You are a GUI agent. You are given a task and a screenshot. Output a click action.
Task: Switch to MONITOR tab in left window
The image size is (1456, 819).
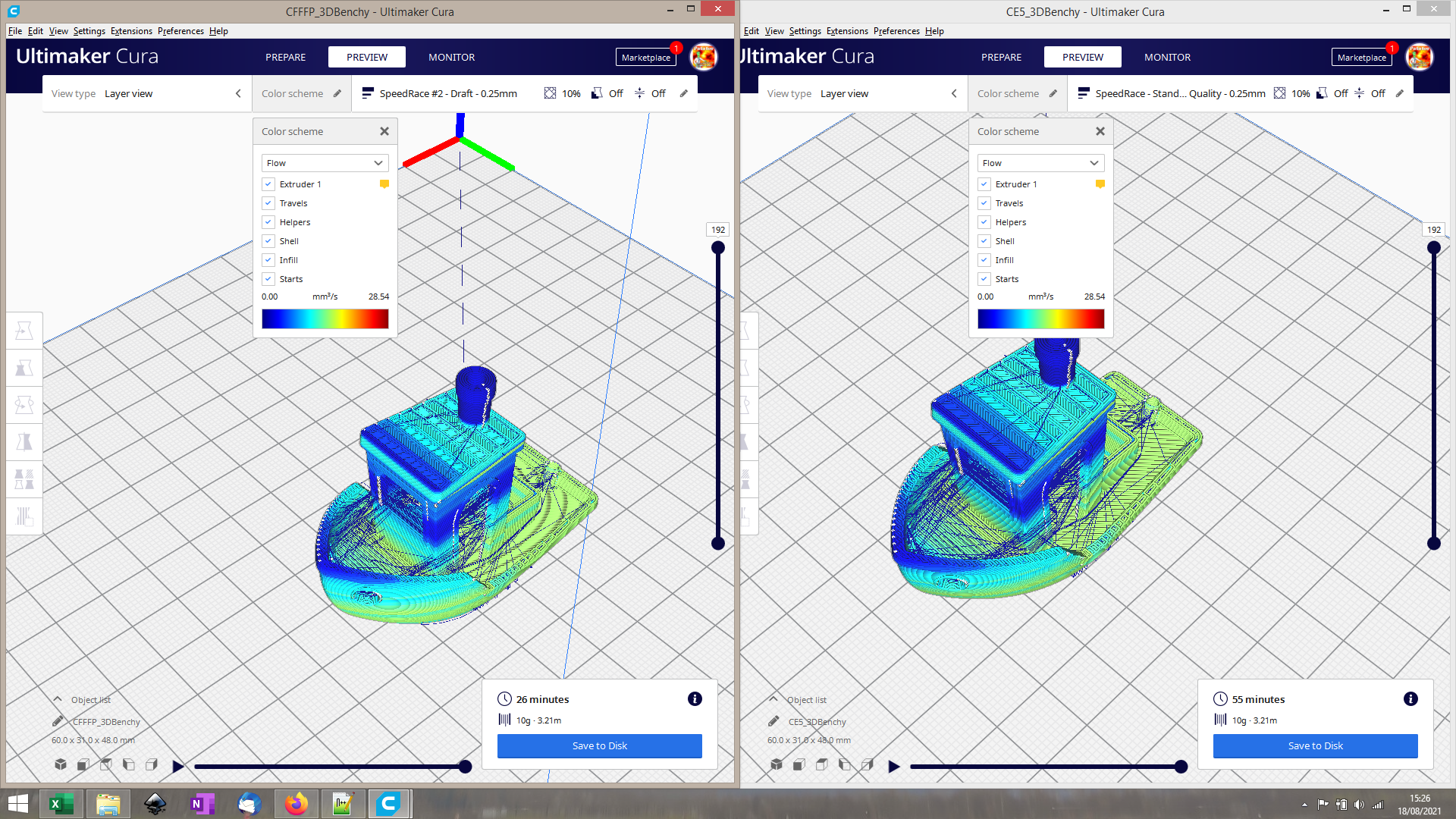(452, 57)
